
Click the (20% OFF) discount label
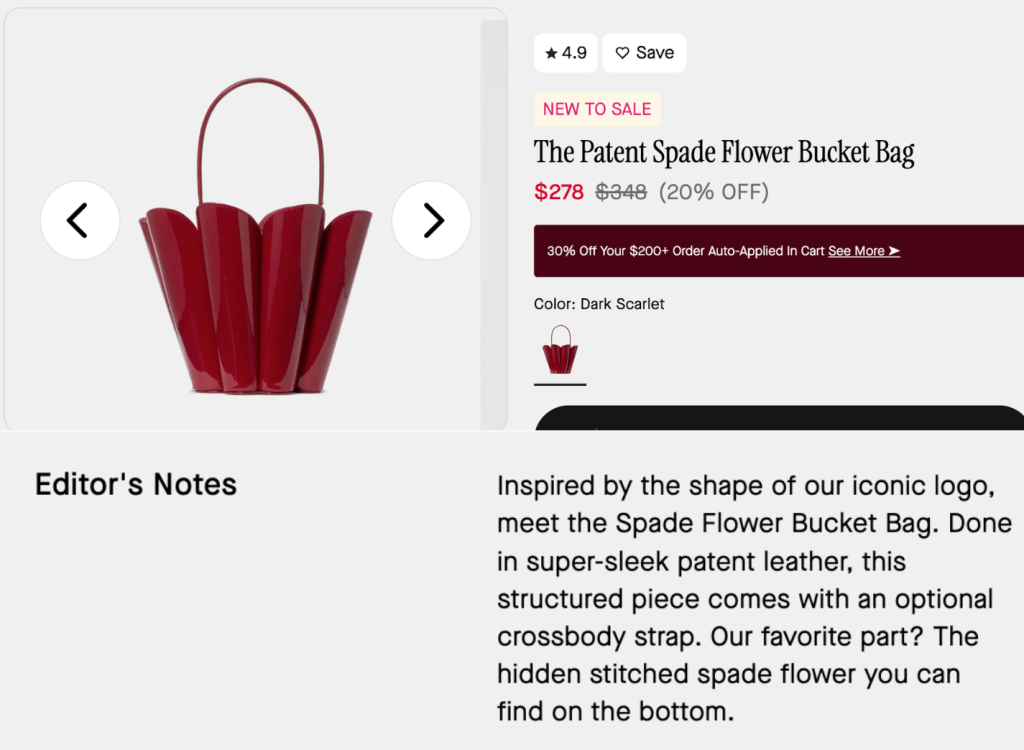[713, 192]
